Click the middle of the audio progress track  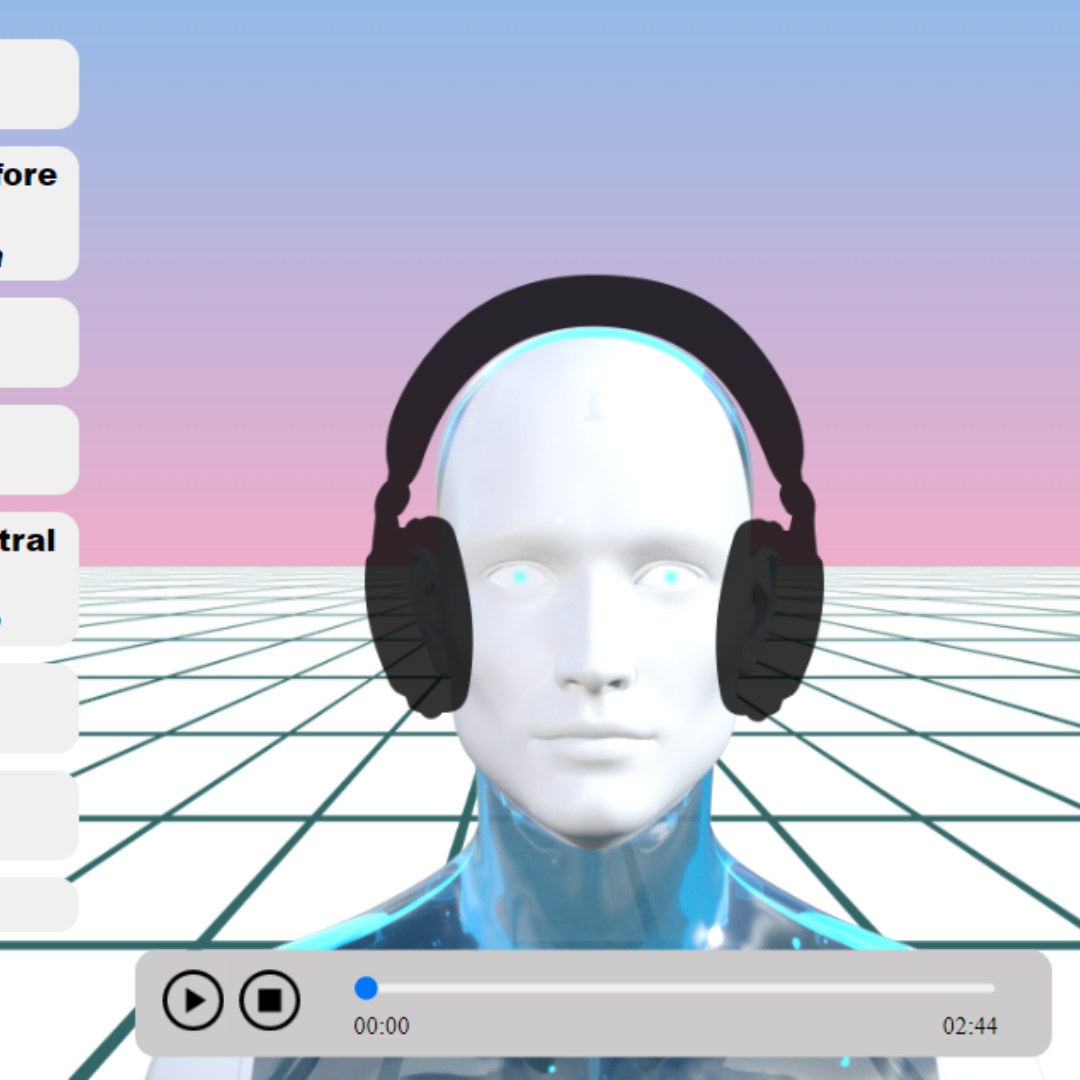click(x=675, y=988)
